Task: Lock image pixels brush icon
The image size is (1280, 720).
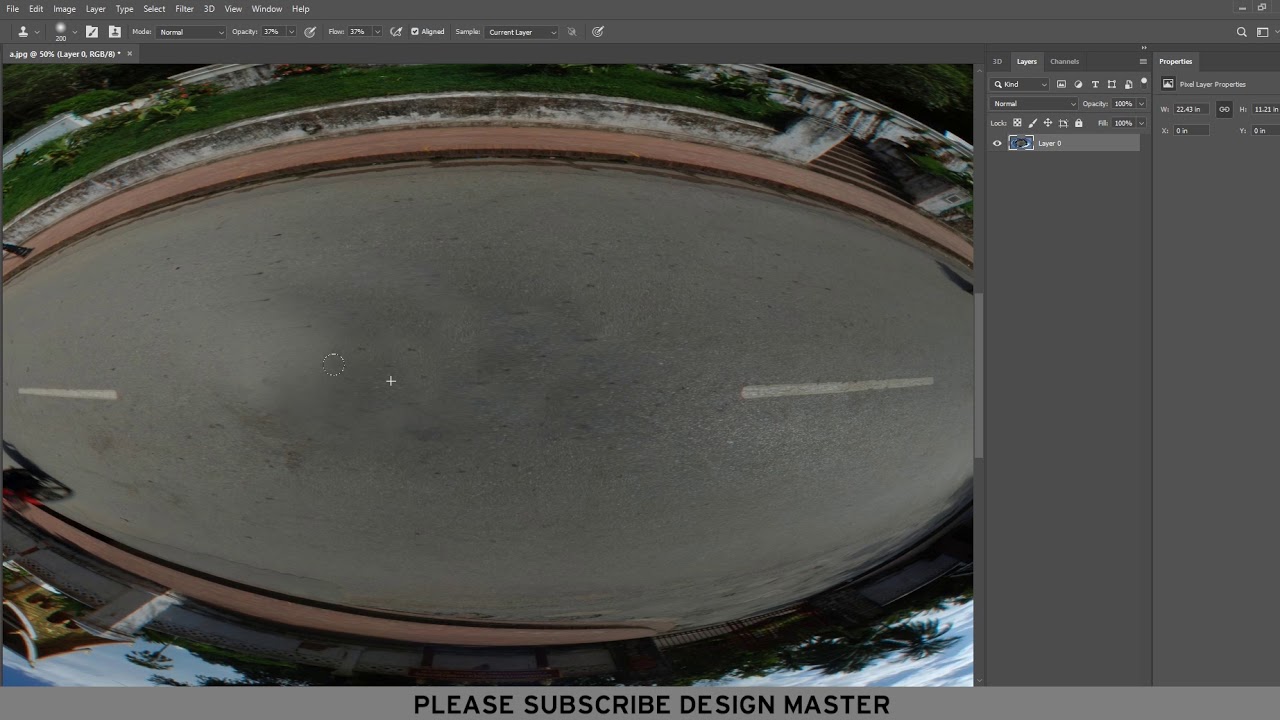Action: click(1032, 123)
